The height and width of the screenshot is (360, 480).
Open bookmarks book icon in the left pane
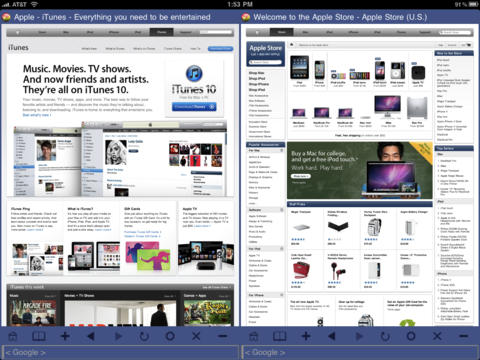pos(39,336)
